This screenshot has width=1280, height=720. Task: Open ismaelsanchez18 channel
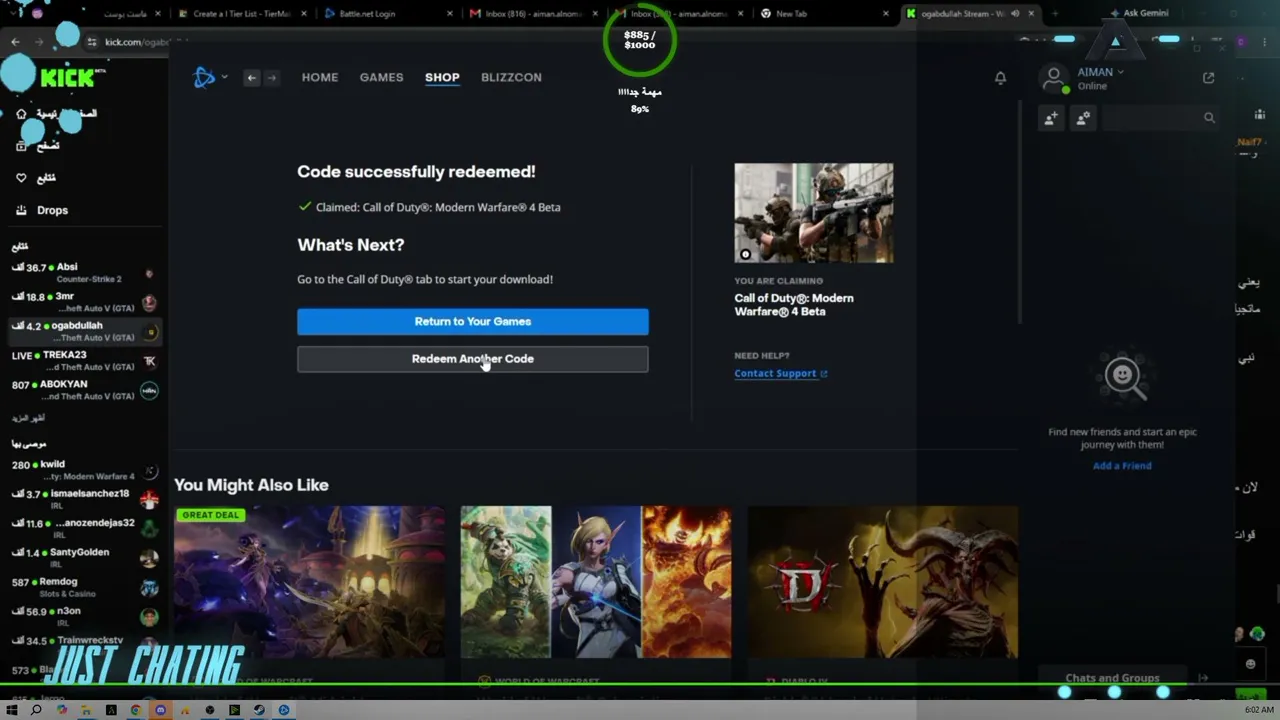click(x=85, y=499)
